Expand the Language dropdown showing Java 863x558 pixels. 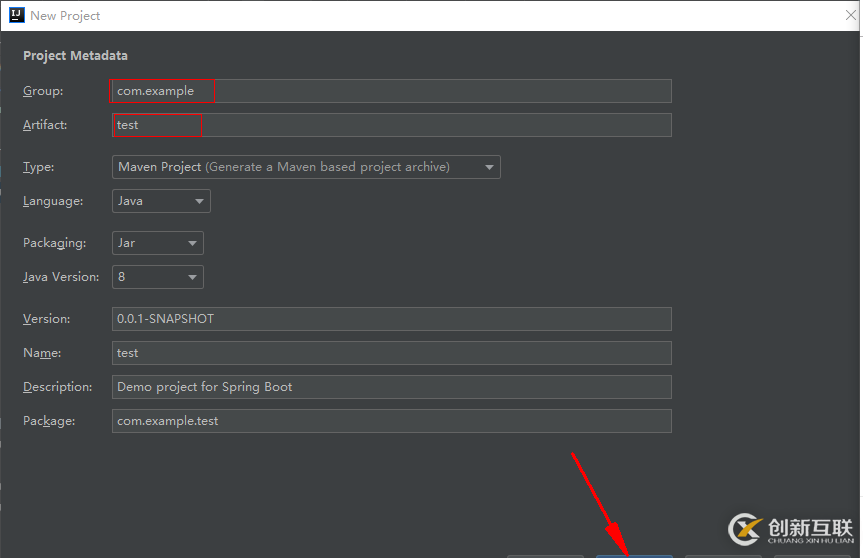pos(161,201)
